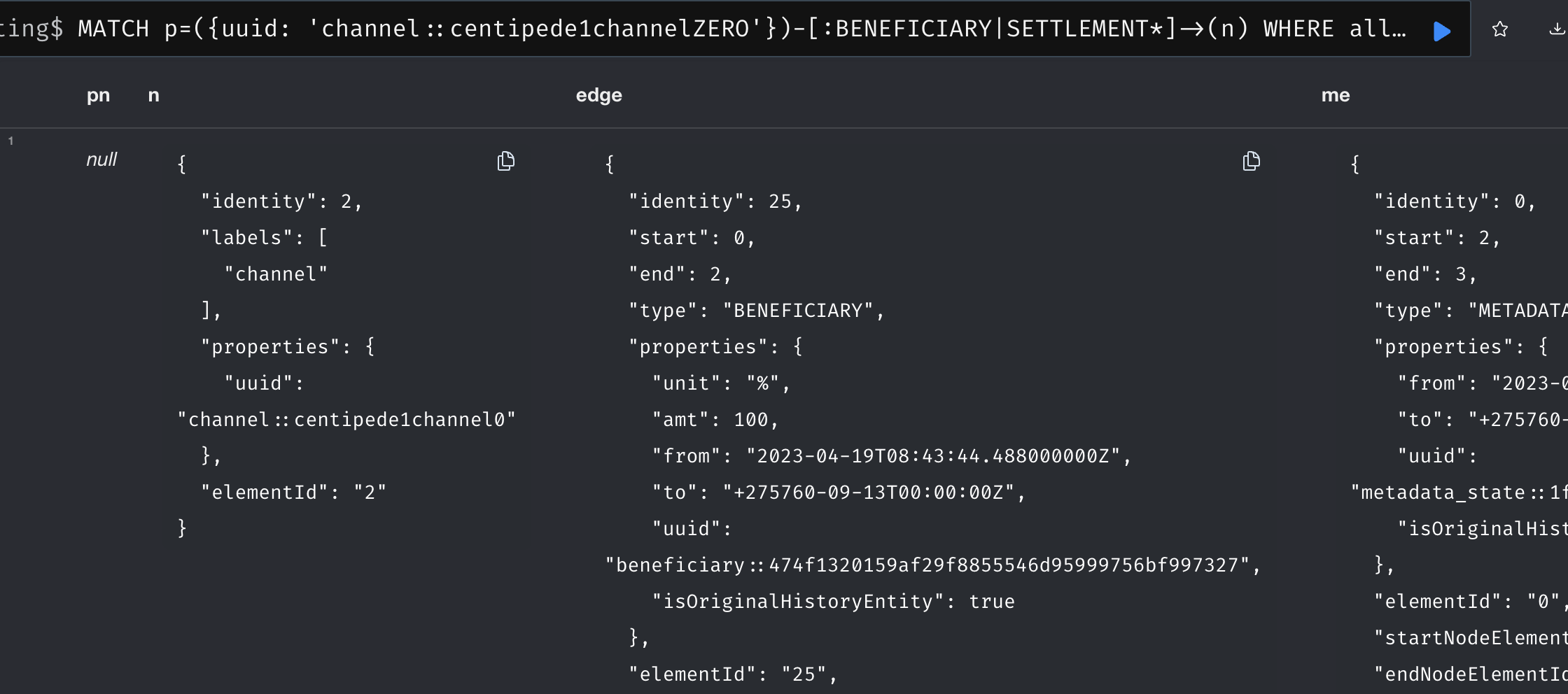Star the query as a favorite
This screenshot has width=1568, height=694.
[1500, 30]
